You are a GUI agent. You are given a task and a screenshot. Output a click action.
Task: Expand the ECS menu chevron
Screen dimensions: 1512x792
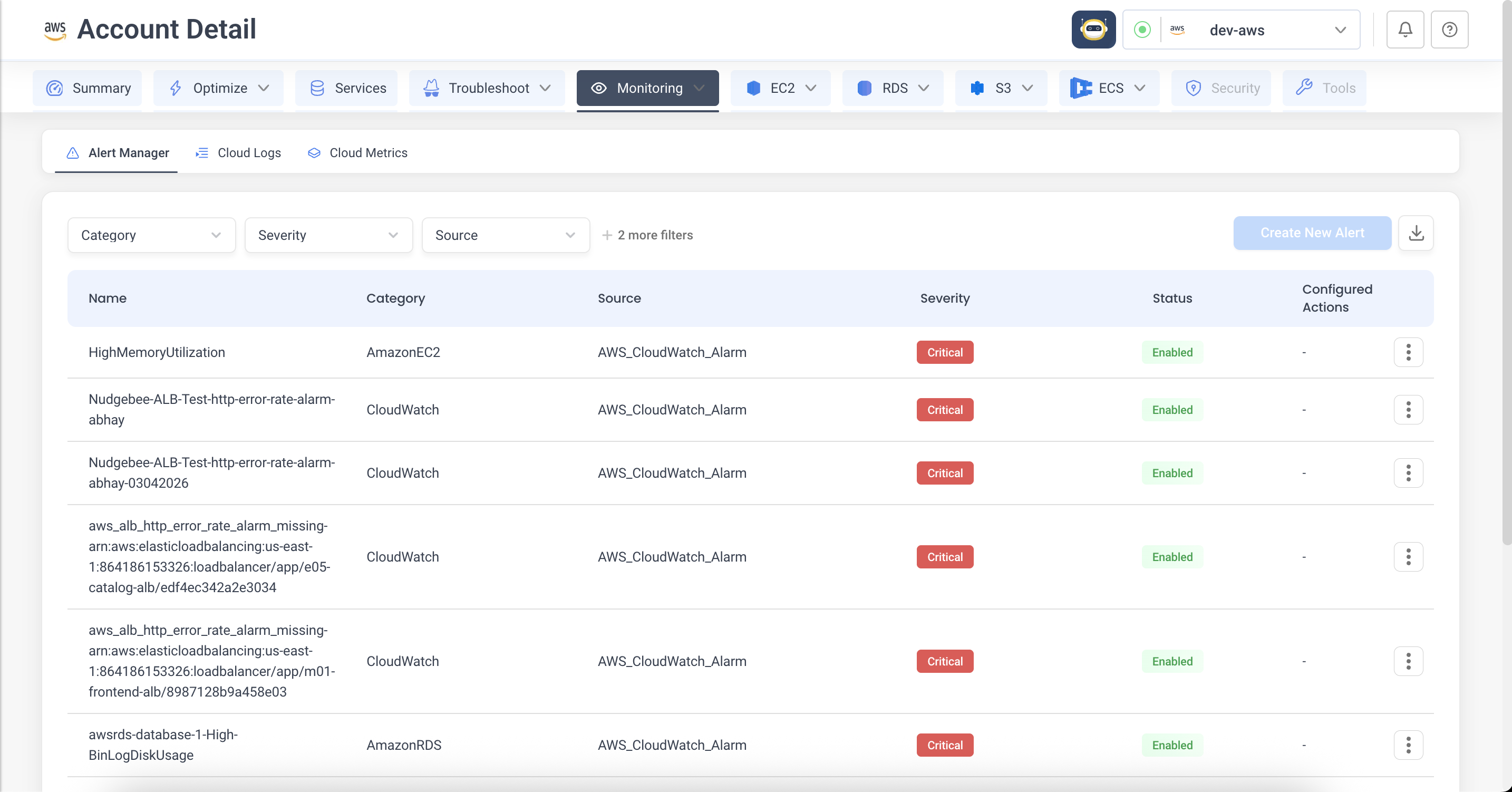tap(1139, 88)
